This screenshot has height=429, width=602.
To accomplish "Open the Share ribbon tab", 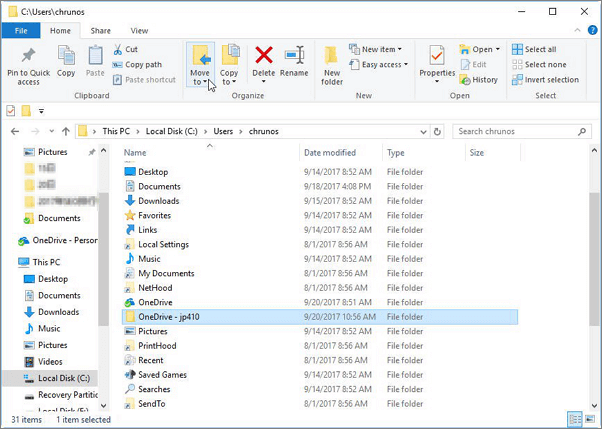I will tap(101, 31).
